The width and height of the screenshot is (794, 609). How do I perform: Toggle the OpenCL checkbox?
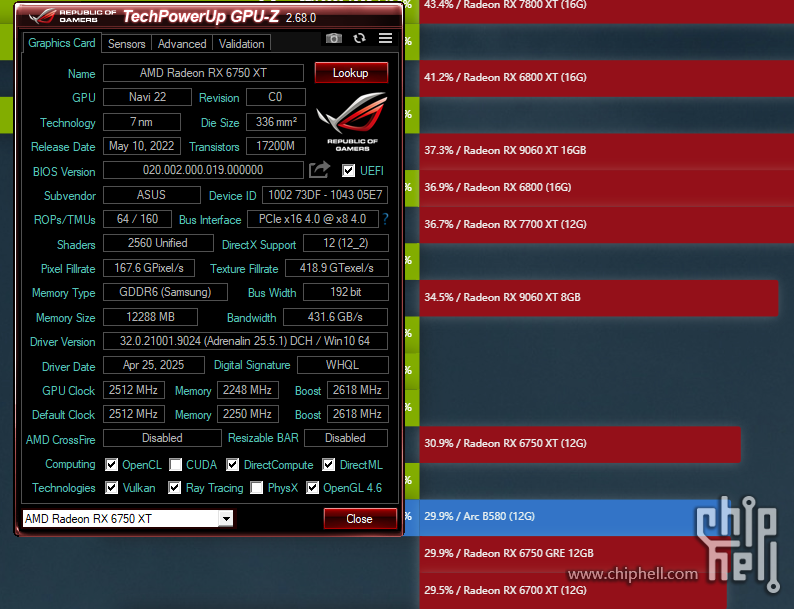[111, 465]
